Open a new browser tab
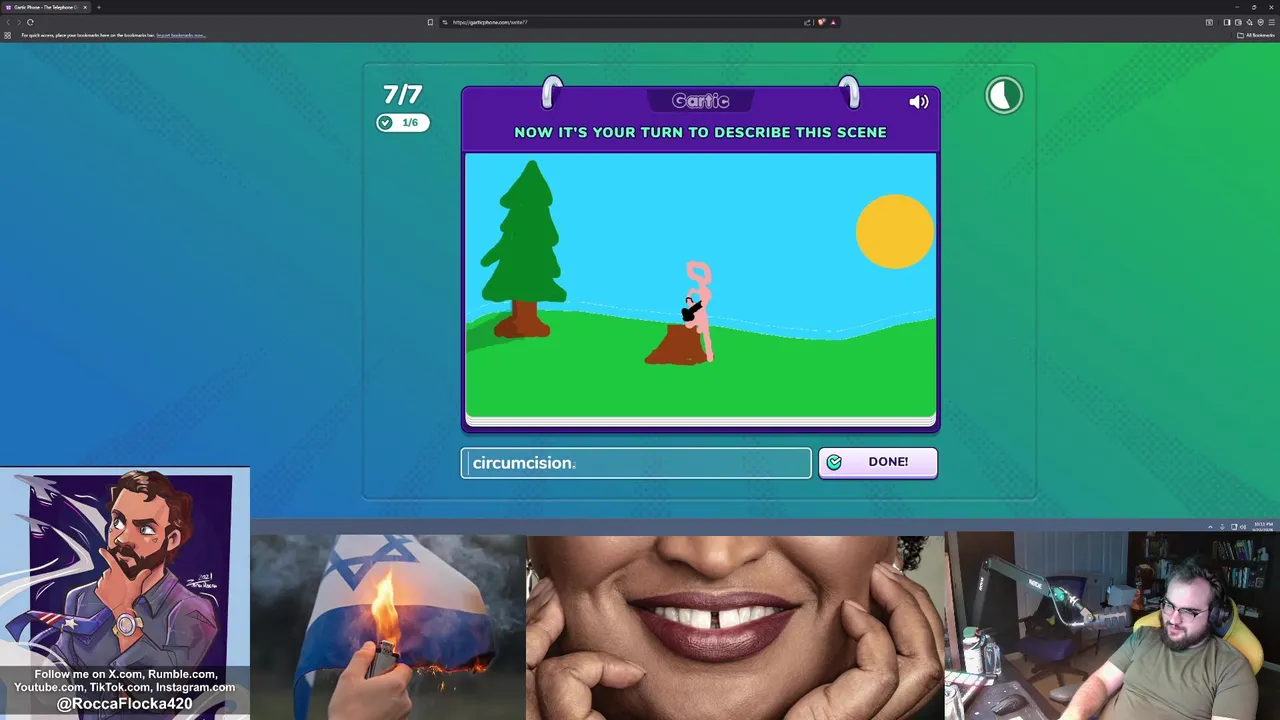The width and height of the screenshot is (1280, 720). (98, 7)
